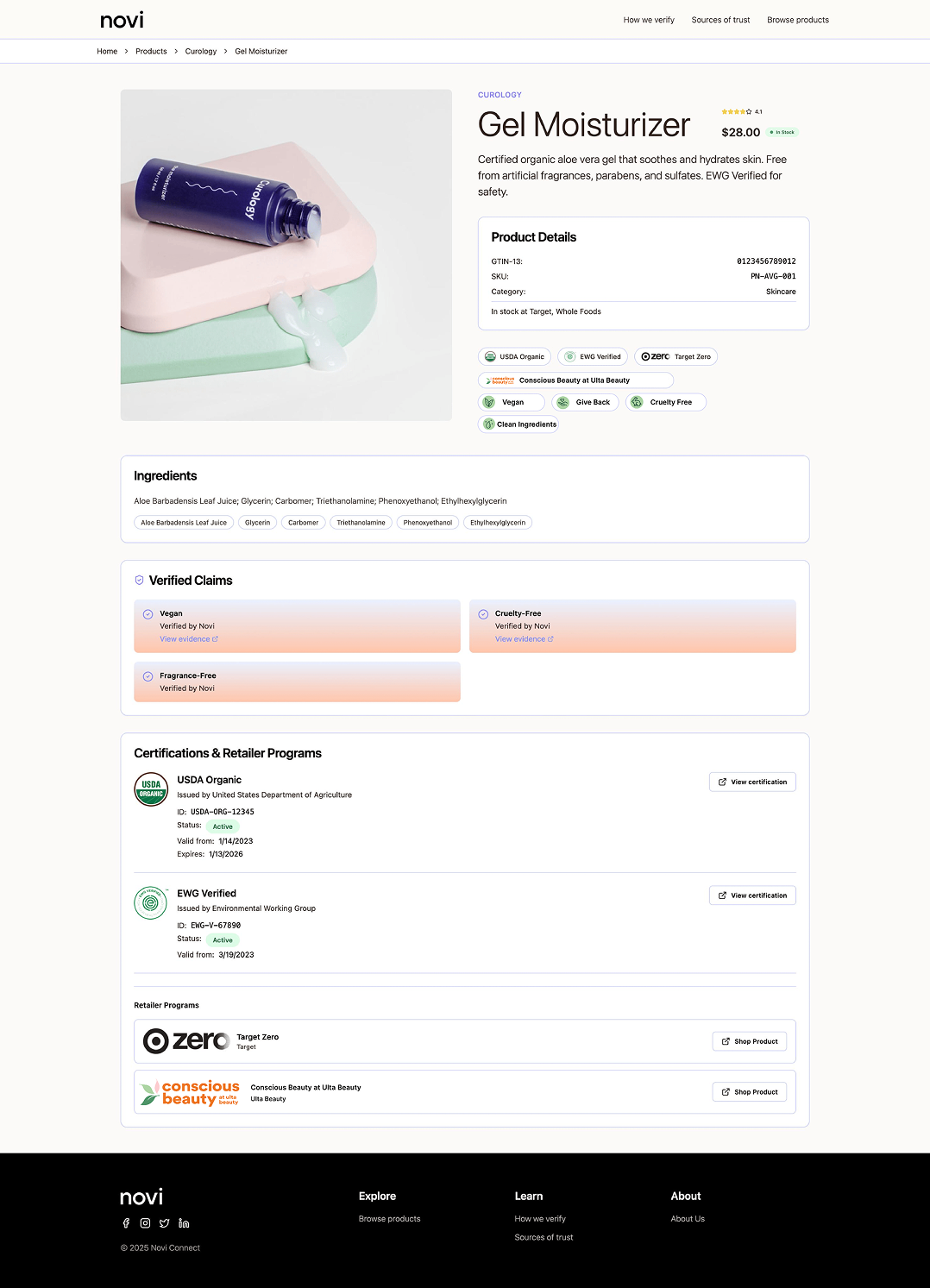Screen dimensions: 930x1288
Task: Click the Glycerin ingredient tag
Action: tap(257, 523)
